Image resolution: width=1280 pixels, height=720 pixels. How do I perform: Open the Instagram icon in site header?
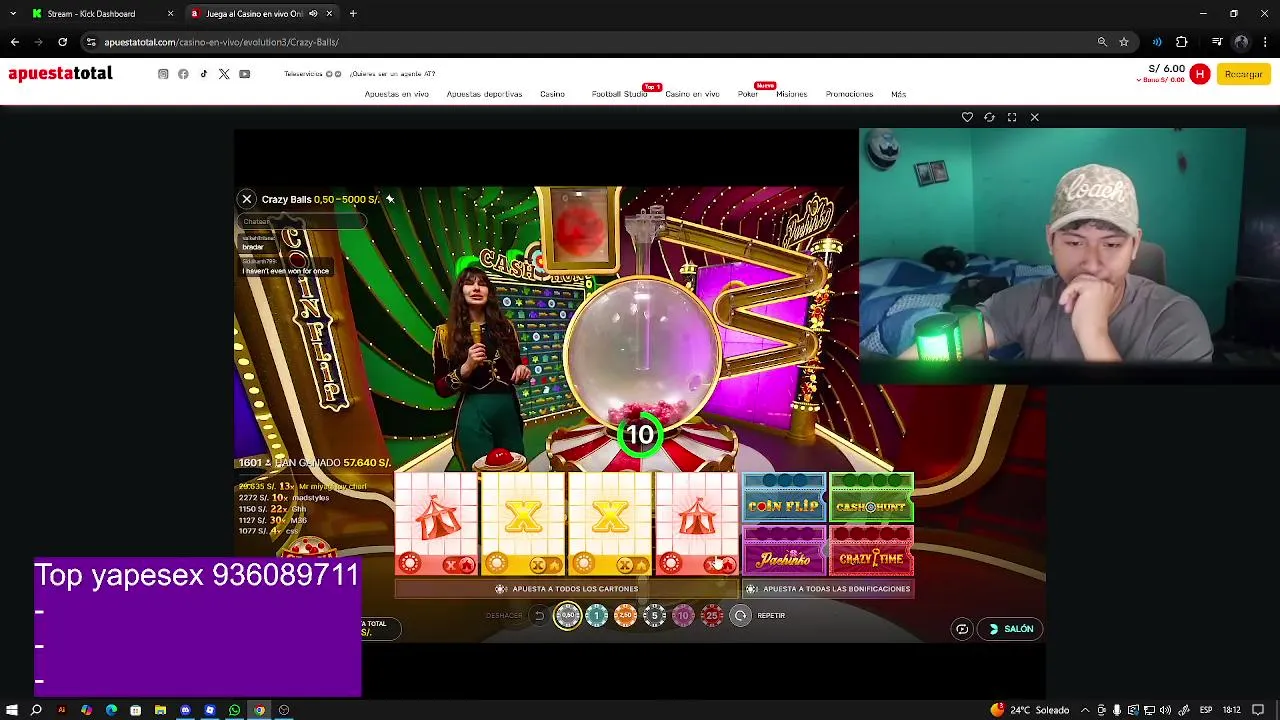tap(163, 74)
